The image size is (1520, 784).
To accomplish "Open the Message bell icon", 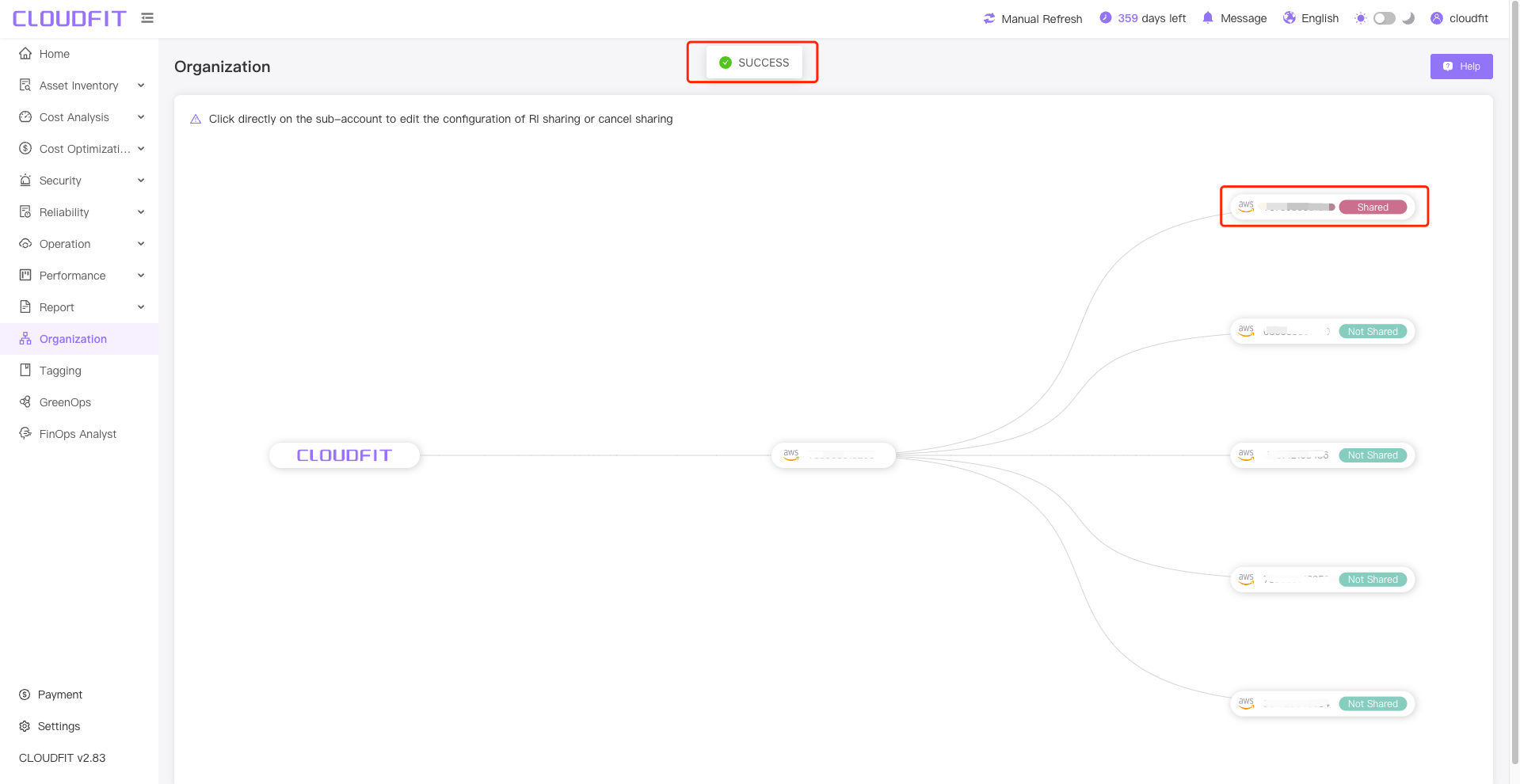I will 1208,17.
